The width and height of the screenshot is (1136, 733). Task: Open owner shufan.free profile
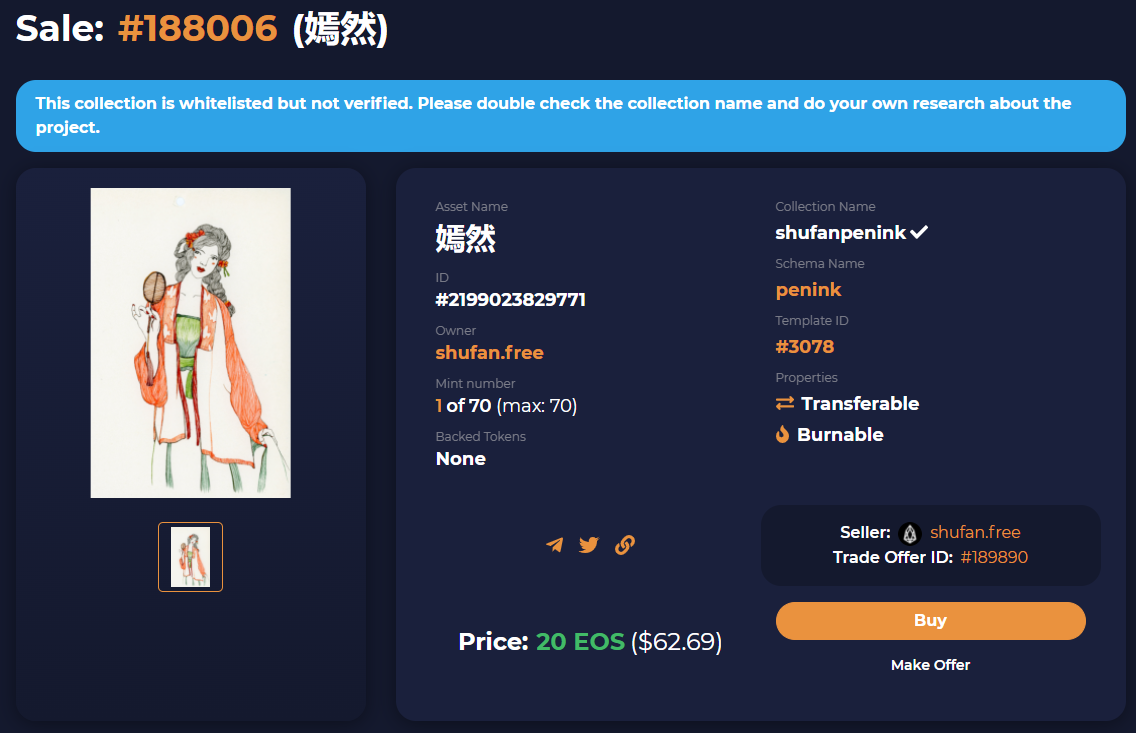click(x=489, y=353)
